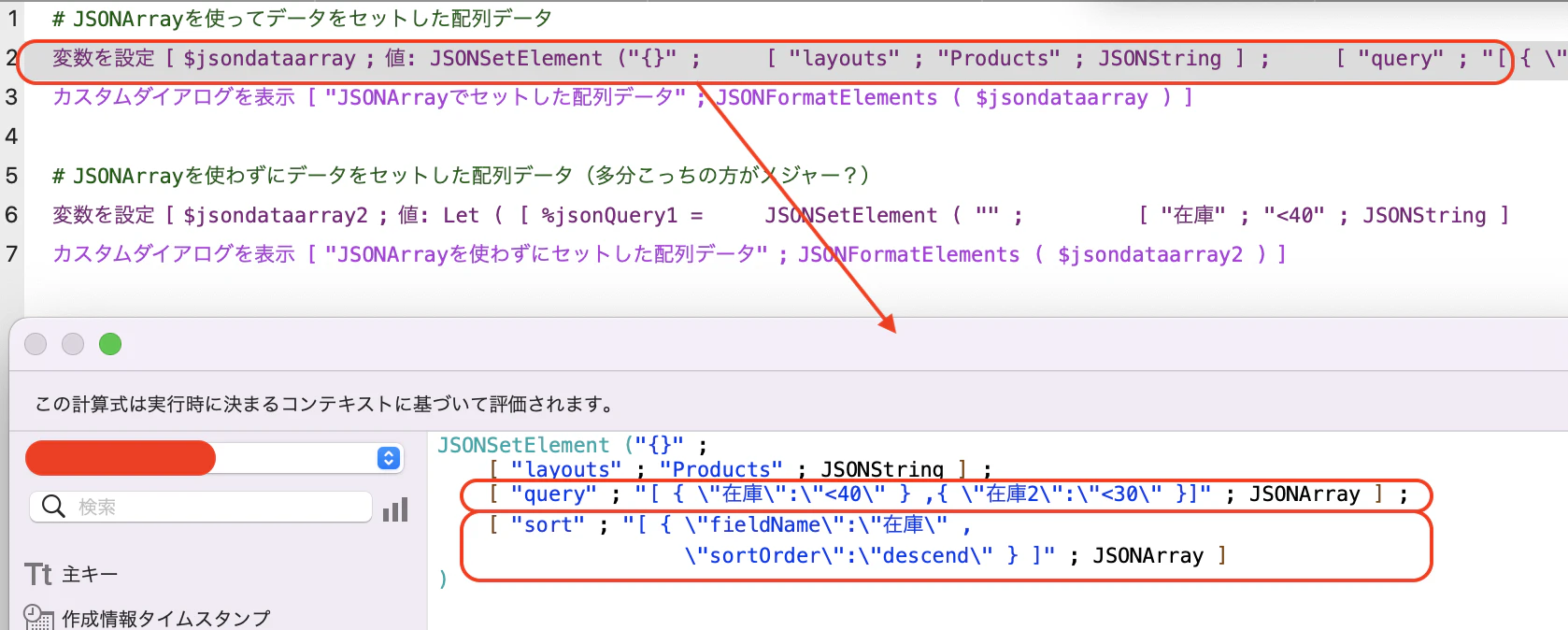The width and height of the screenshot is (1568, 630).
Task: Select script line 2 setting $jsondataarray
Action: (794, 58)
